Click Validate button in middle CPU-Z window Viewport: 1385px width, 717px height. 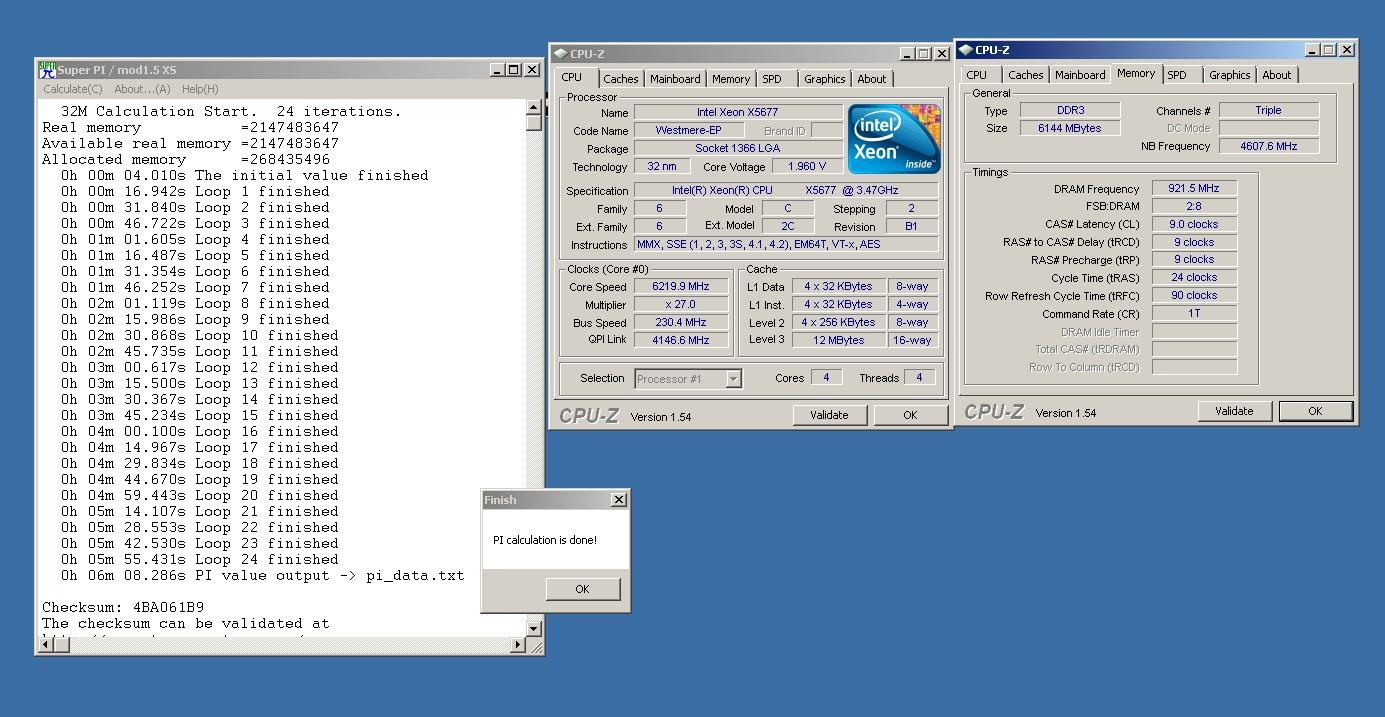tap(829, 415)
